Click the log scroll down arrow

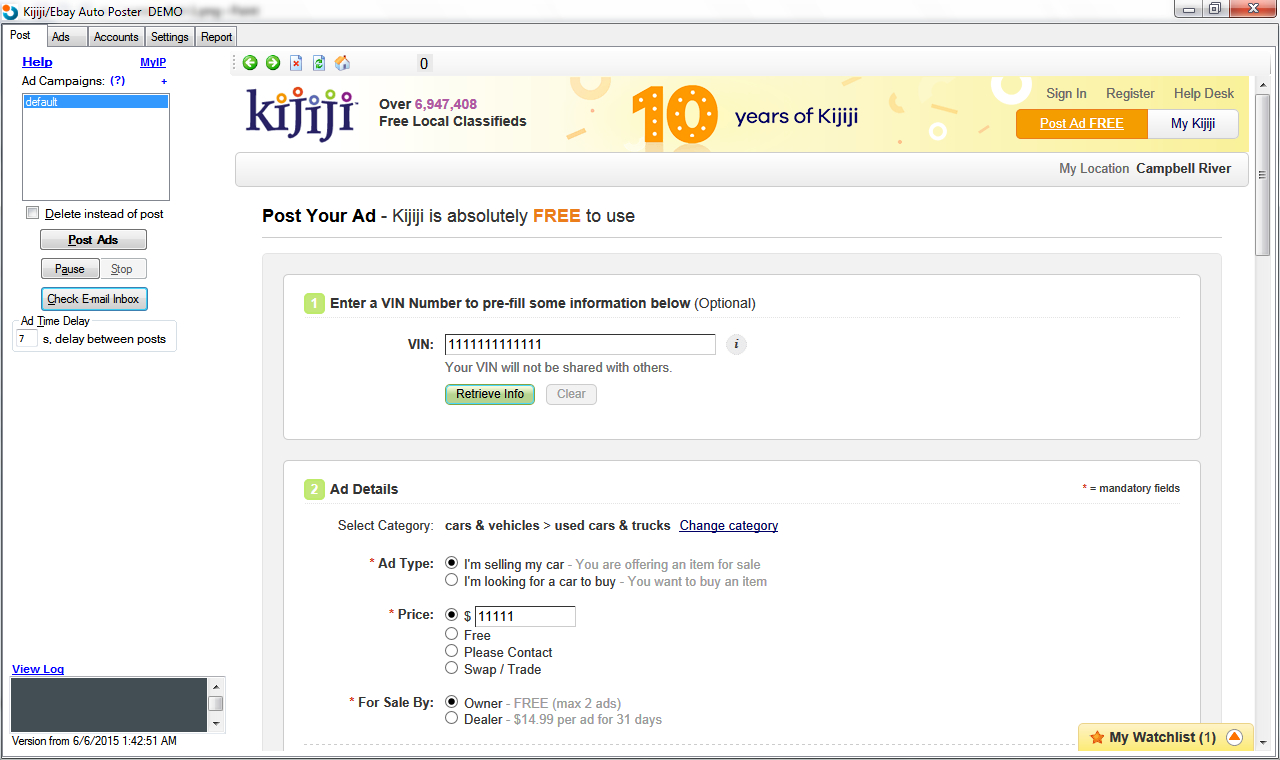215,724
